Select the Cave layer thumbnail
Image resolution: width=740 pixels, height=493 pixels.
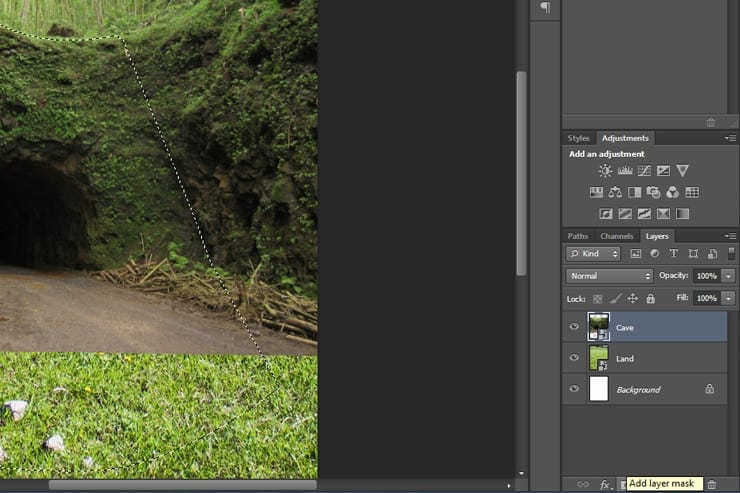point(598,326)
